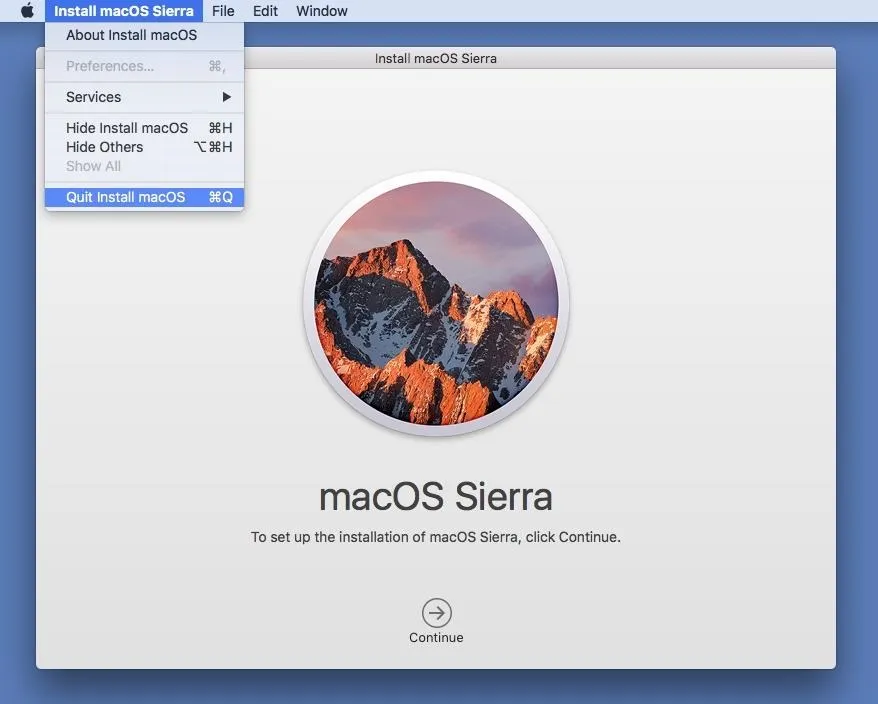This screenshot has height=704, width=878.
Task: Open the File menu
Action: [x=223, y=11]
